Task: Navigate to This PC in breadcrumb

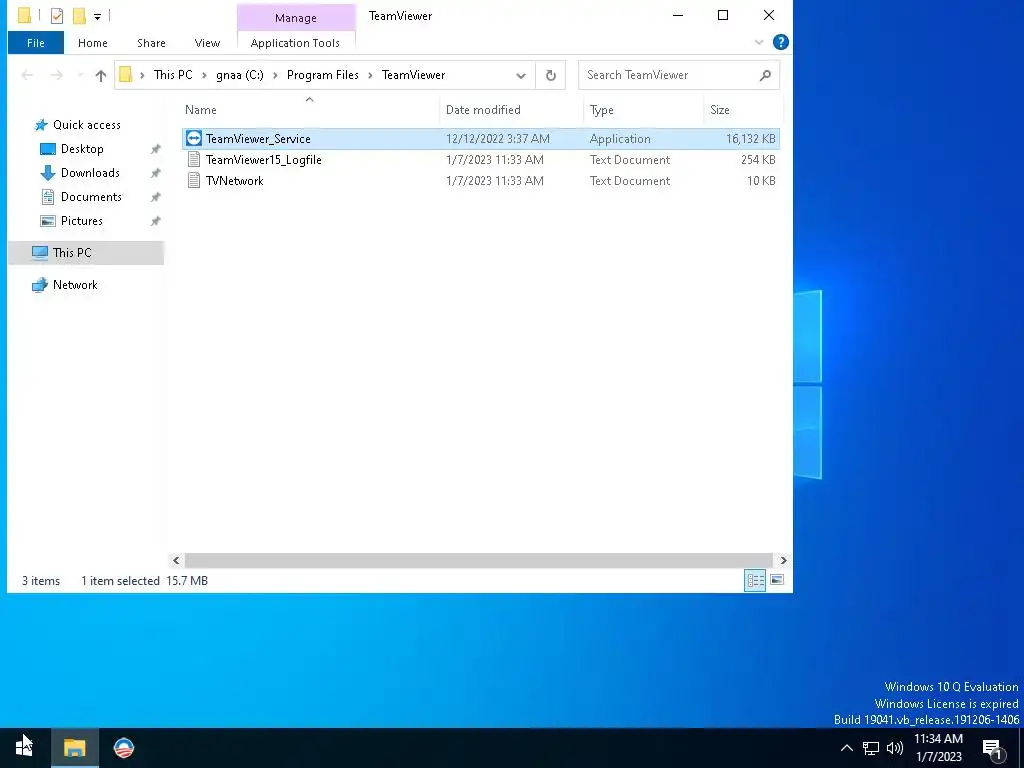Action: coord(173,75)
